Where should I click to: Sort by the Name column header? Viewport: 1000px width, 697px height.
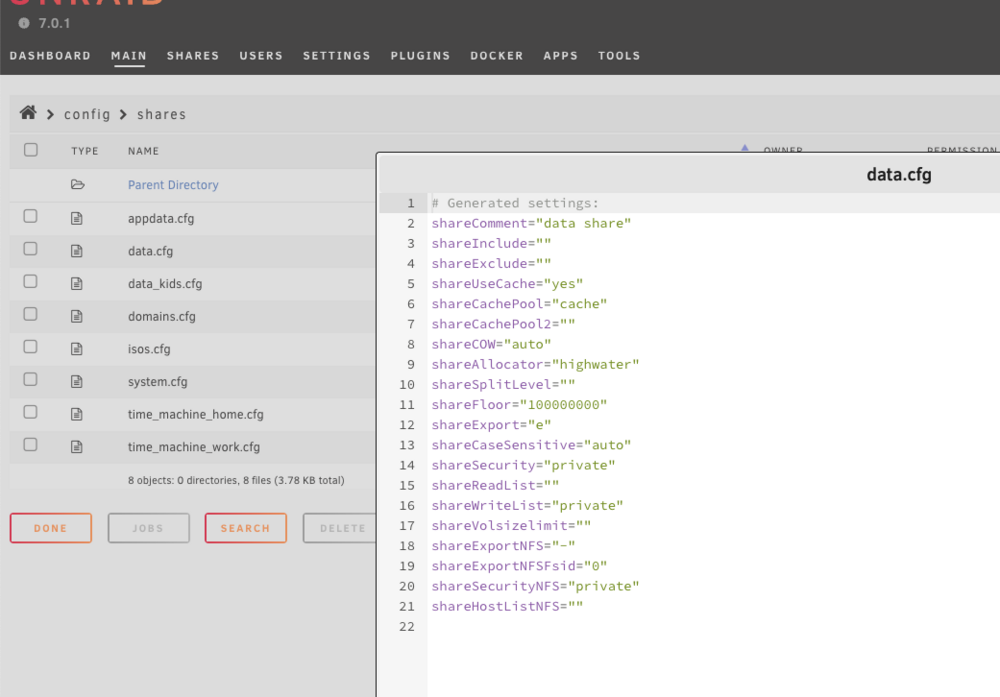pos(143,151)
